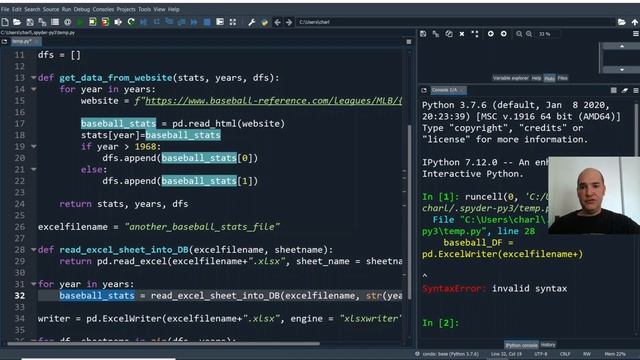Collapse the for loop fold at line 14
Screen dimensions: 640x360
pyautogui.click(x=33, y=89)
